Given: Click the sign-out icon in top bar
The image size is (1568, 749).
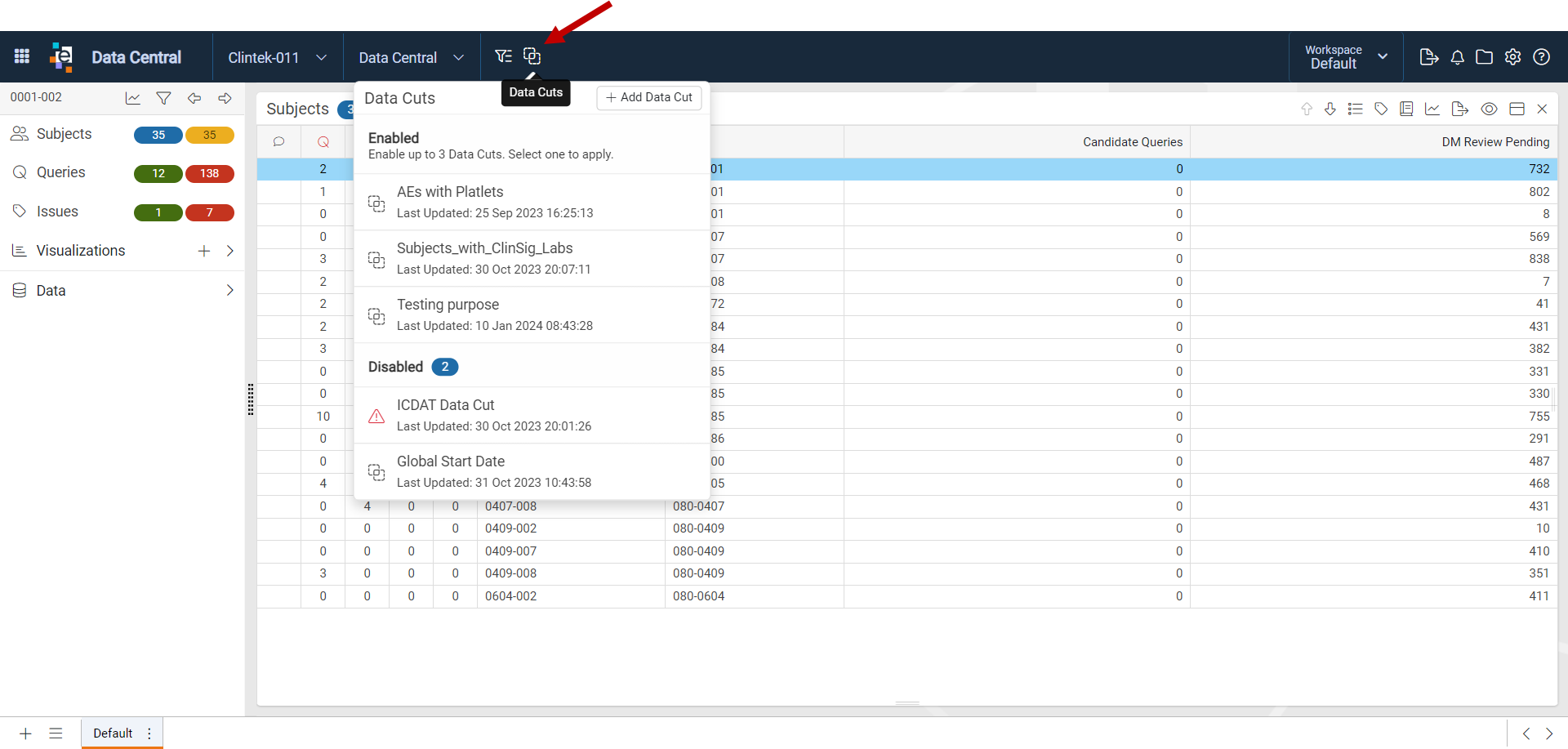Looking at the screenshot, I should click(1429, 57).
